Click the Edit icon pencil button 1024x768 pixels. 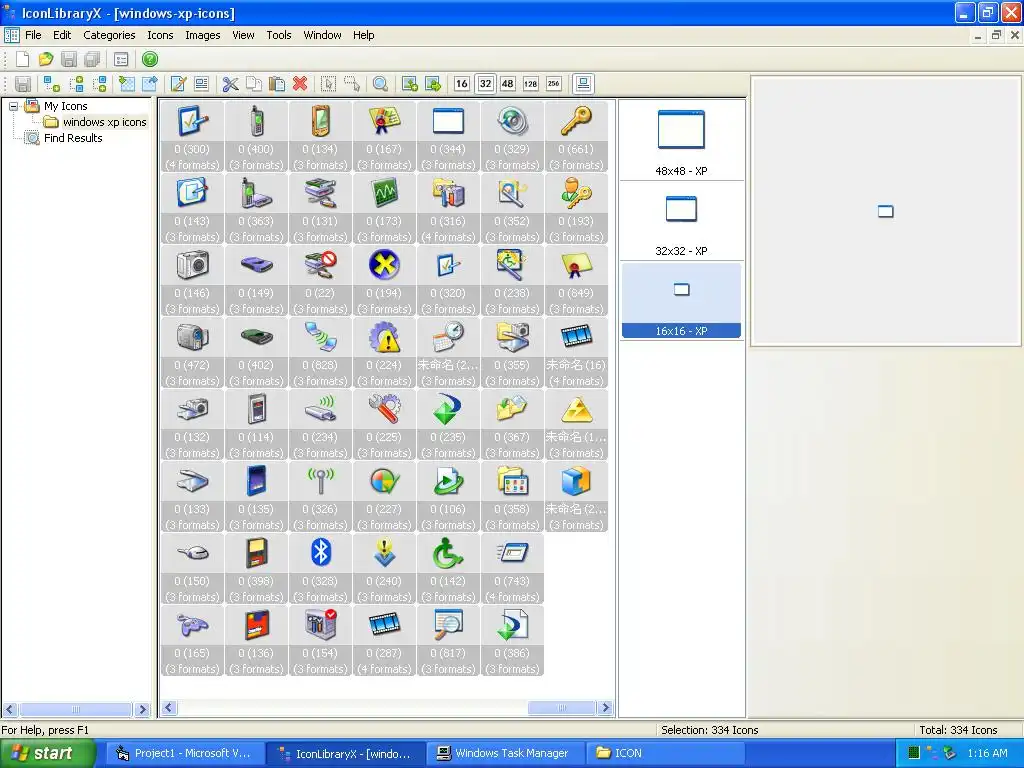[x=178, y=84]
